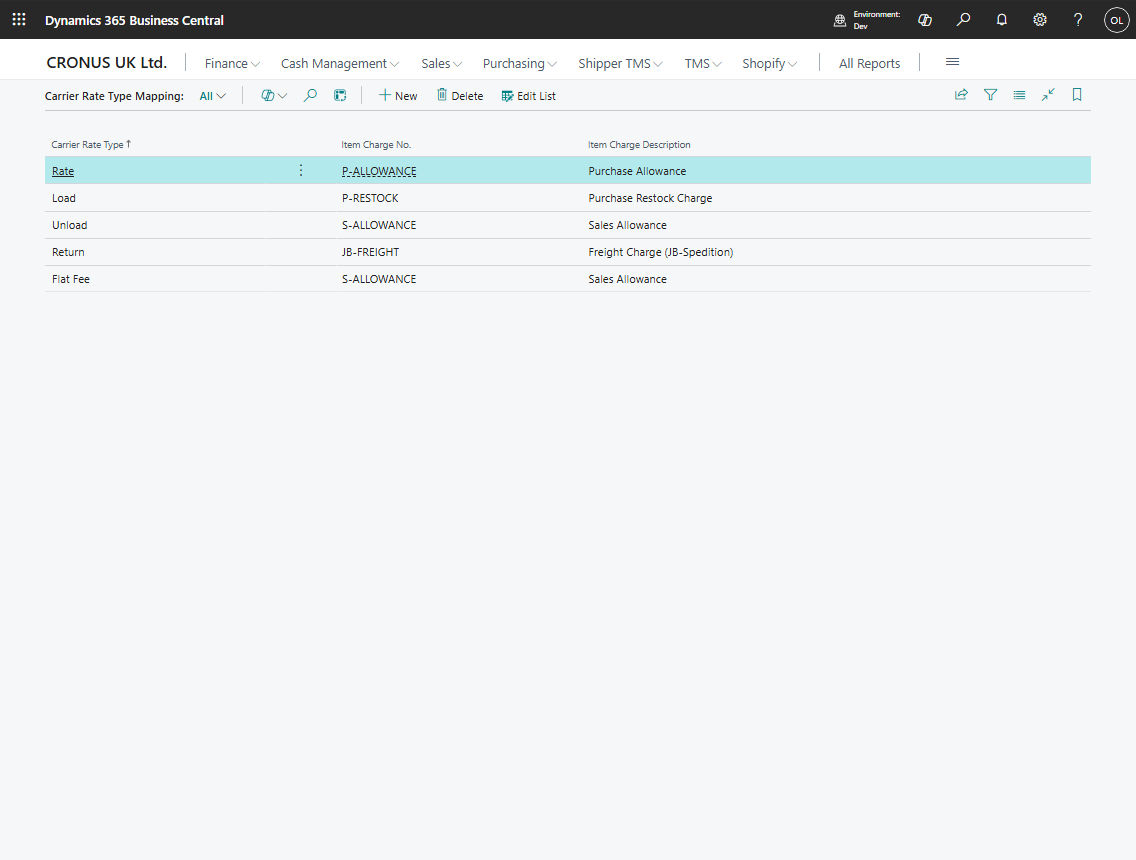1136x860 pixels.
Task: Open the Tell Me search magnifier
Action: (963, 20)
